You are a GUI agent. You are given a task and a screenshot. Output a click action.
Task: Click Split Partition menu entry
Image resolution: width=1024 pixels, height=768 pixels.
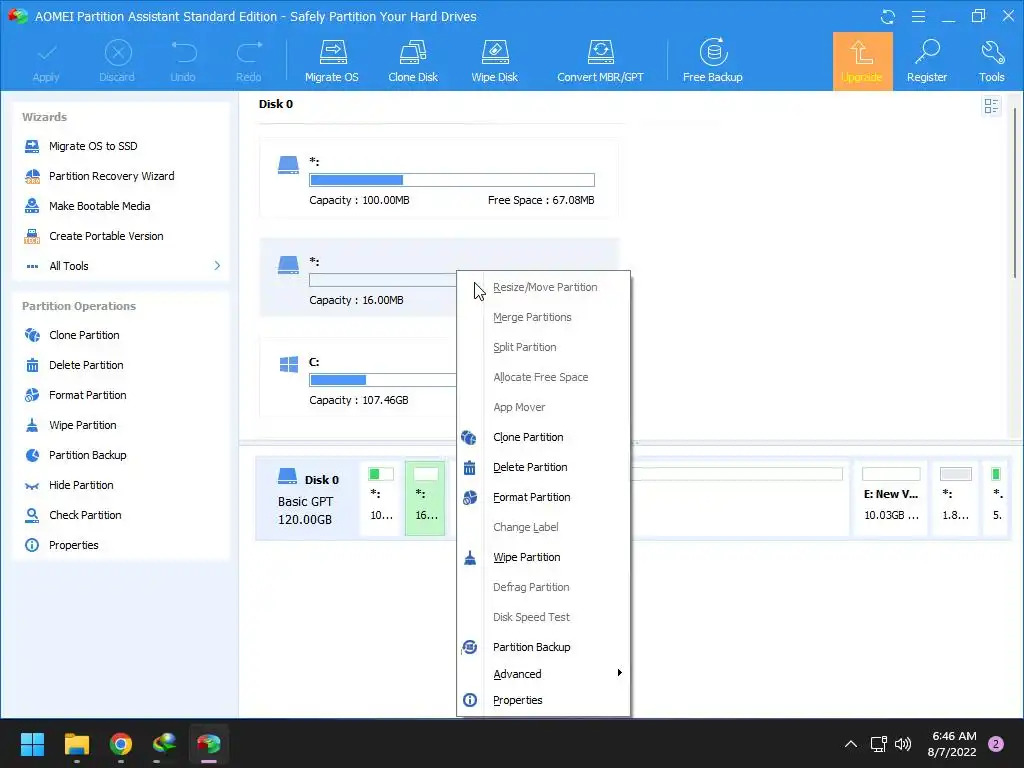point(543,347)
